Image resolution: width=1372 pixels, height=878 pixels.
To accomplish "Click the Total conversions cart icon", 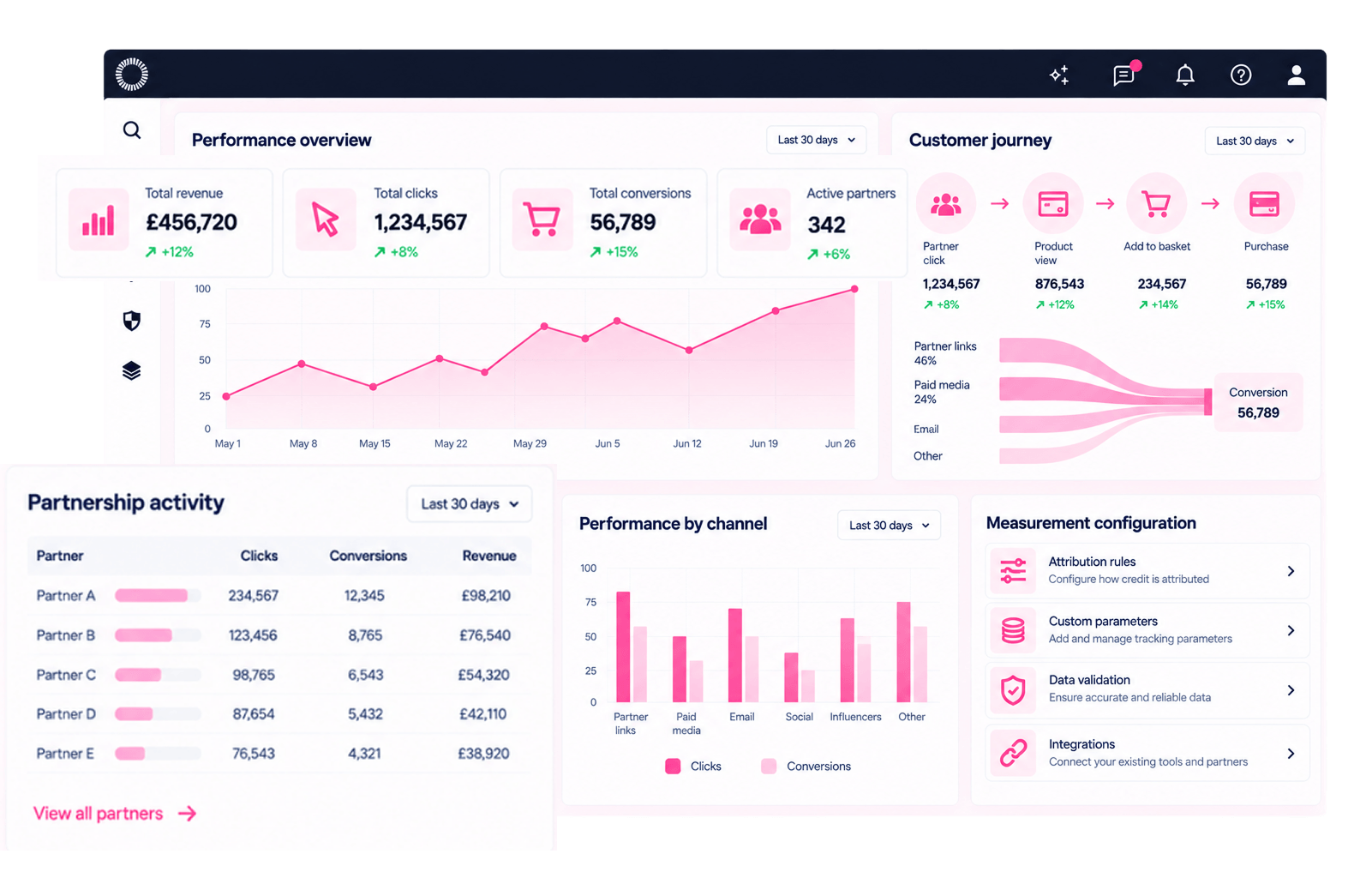I will point(542,219).
